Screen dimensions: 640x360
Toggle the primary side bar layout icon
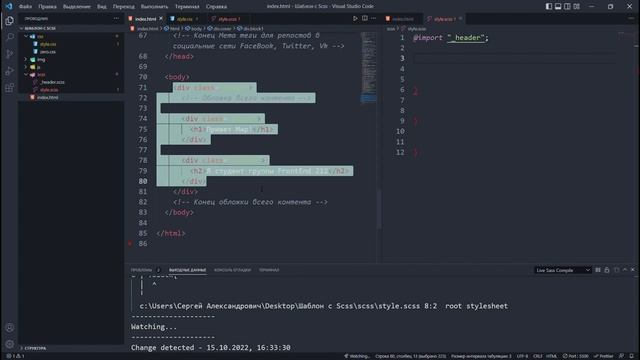(x=549, y=6)
